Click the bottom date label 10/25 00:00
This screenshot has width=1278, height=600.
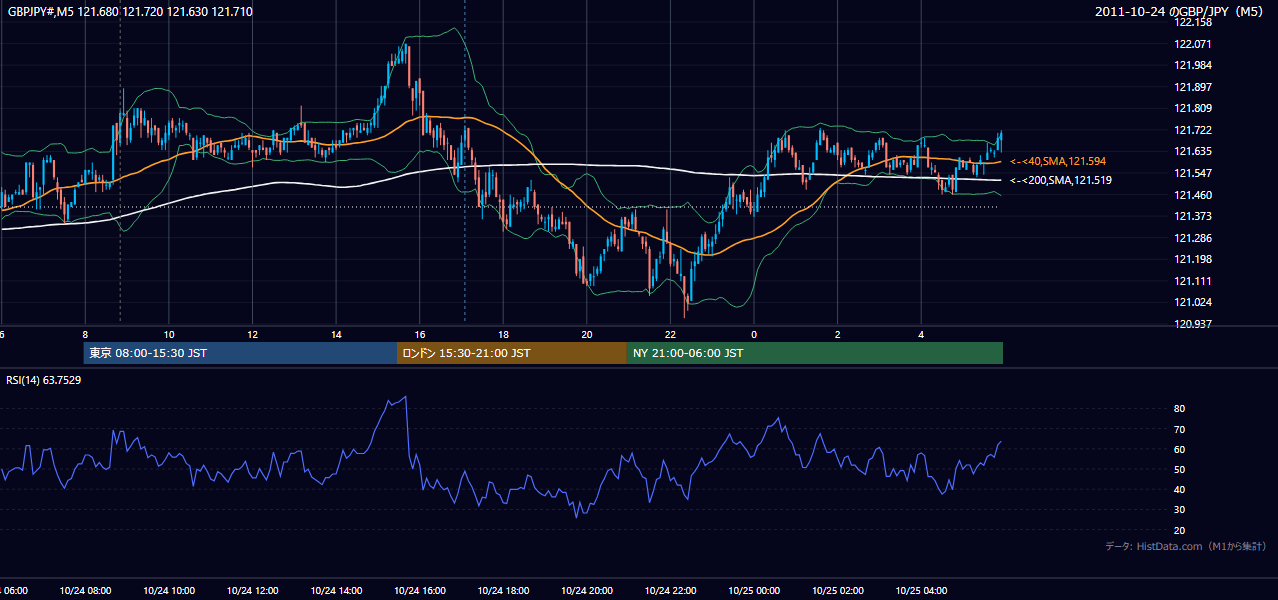click(755, 591)
